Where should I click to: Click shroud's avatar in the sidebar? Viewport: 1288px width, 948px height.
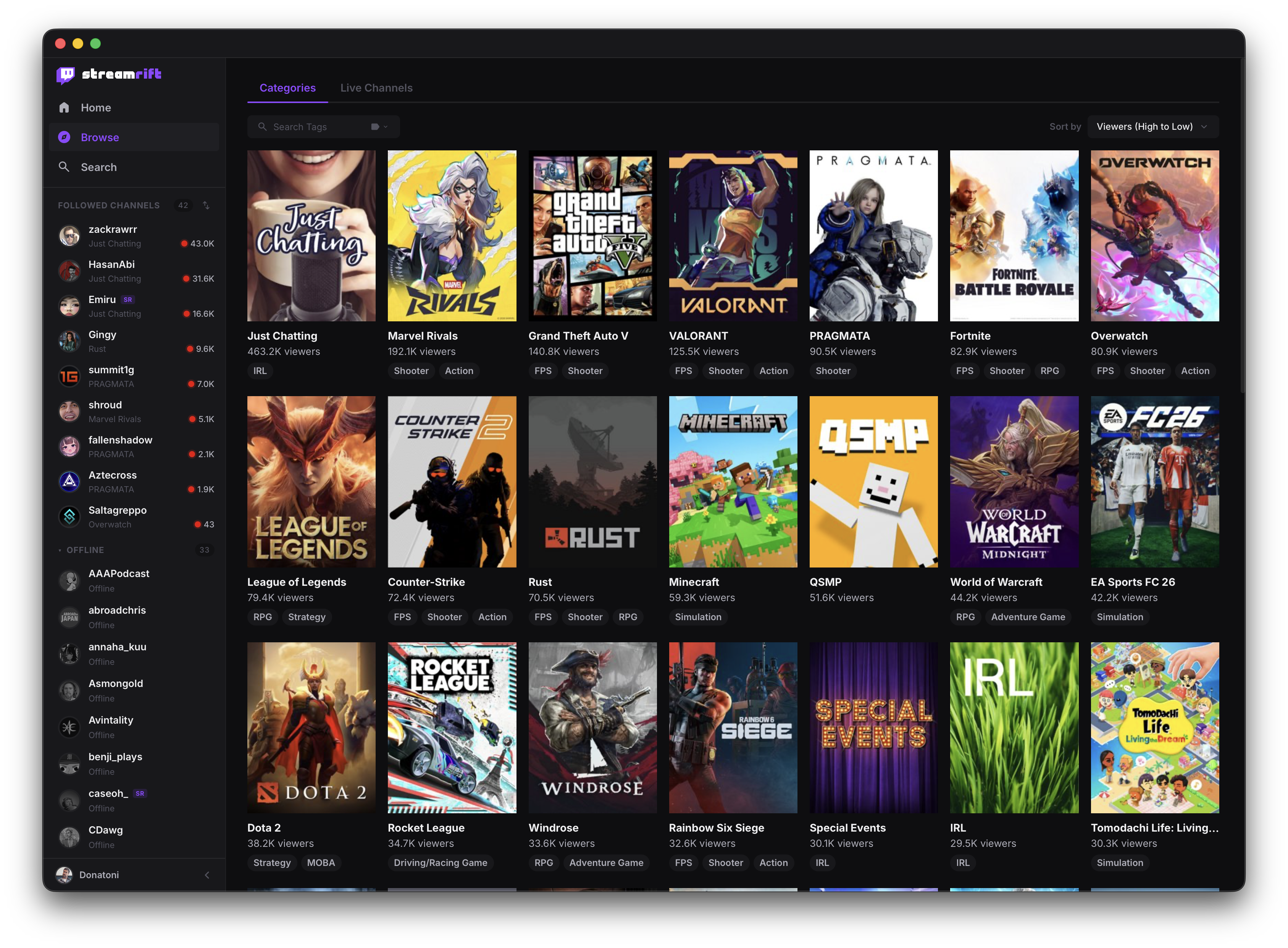click(x=69, y=411)
